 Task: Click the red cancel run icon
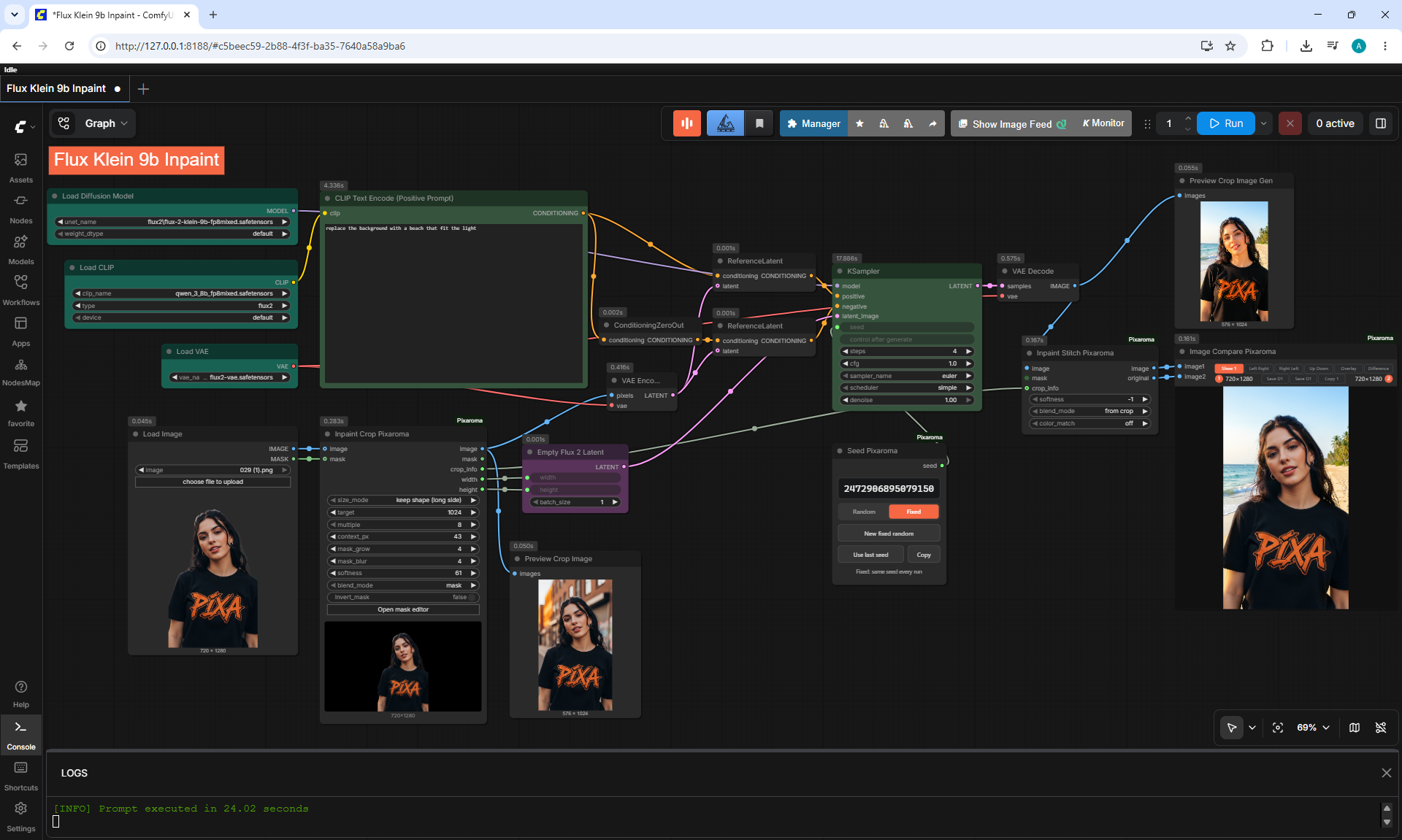pos(1290,123)
